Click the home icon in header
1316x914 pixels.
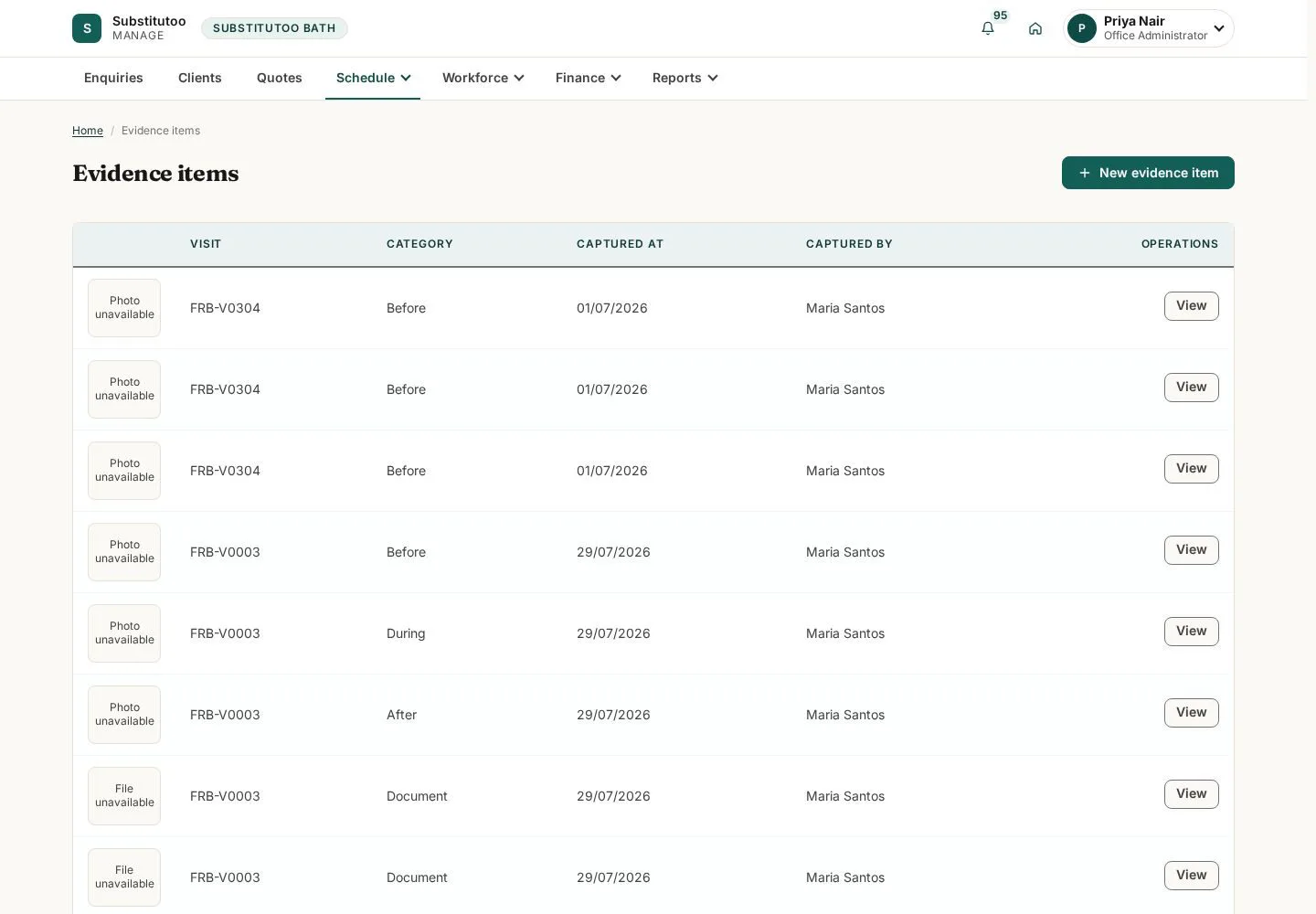(x=1035, y=28)
